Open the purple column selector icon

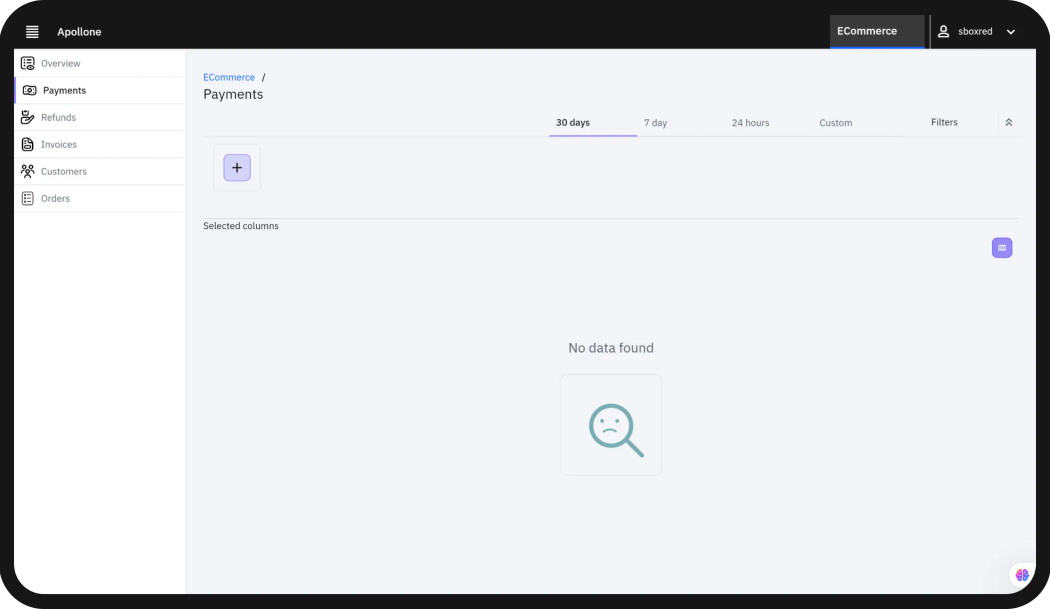click(x=1002, y=247)
